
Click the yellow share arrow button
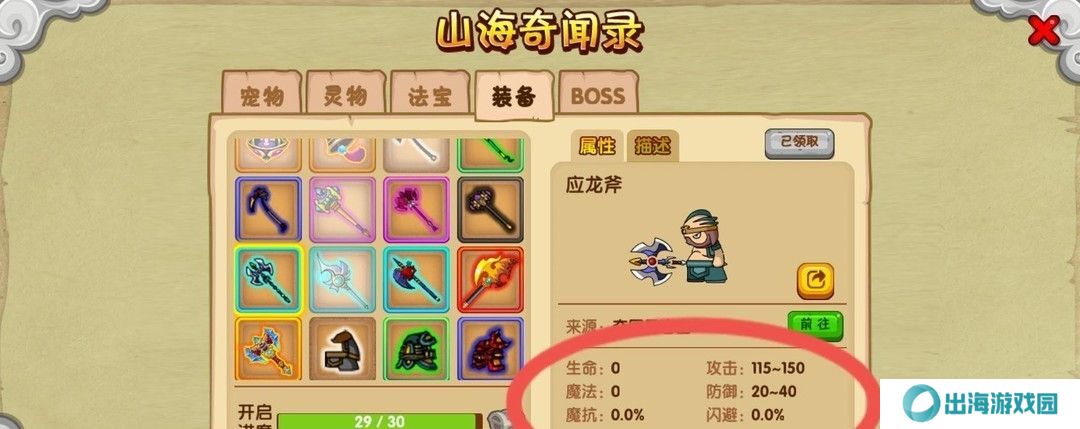point(816,280)
